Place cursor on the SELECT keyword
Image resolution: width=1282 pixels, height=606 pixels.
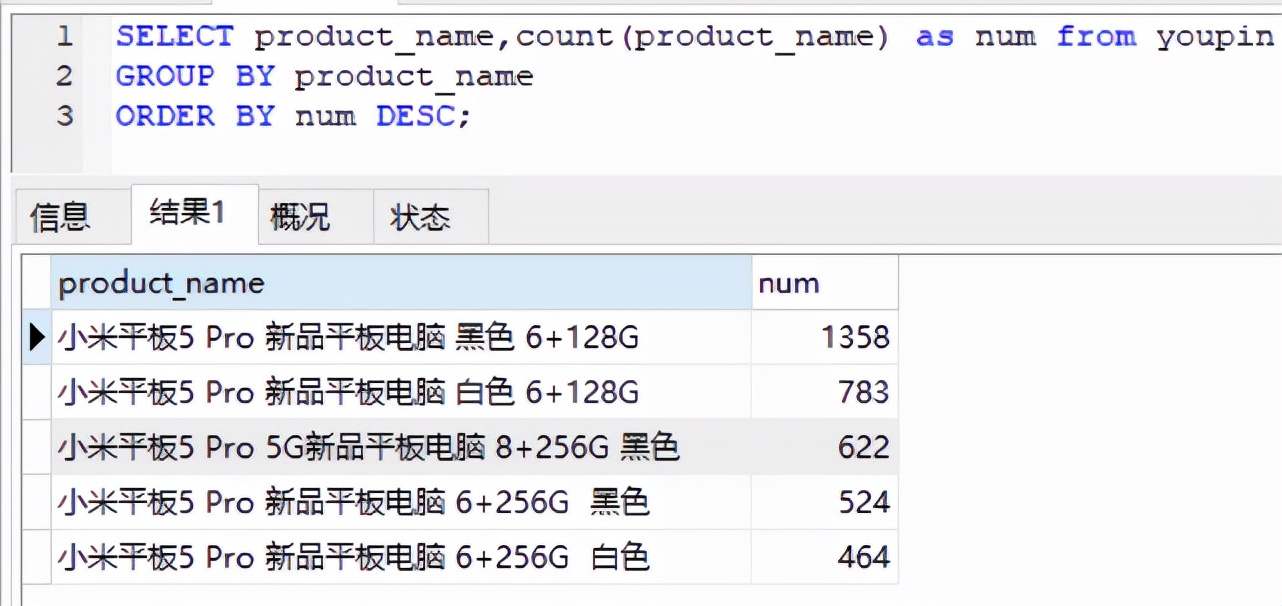pos(175,37)
